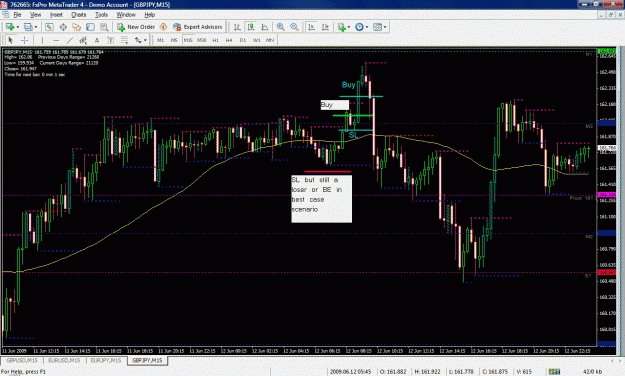Select the Vertical Line drawing tool
625x376 pixels.
point(42,40)
